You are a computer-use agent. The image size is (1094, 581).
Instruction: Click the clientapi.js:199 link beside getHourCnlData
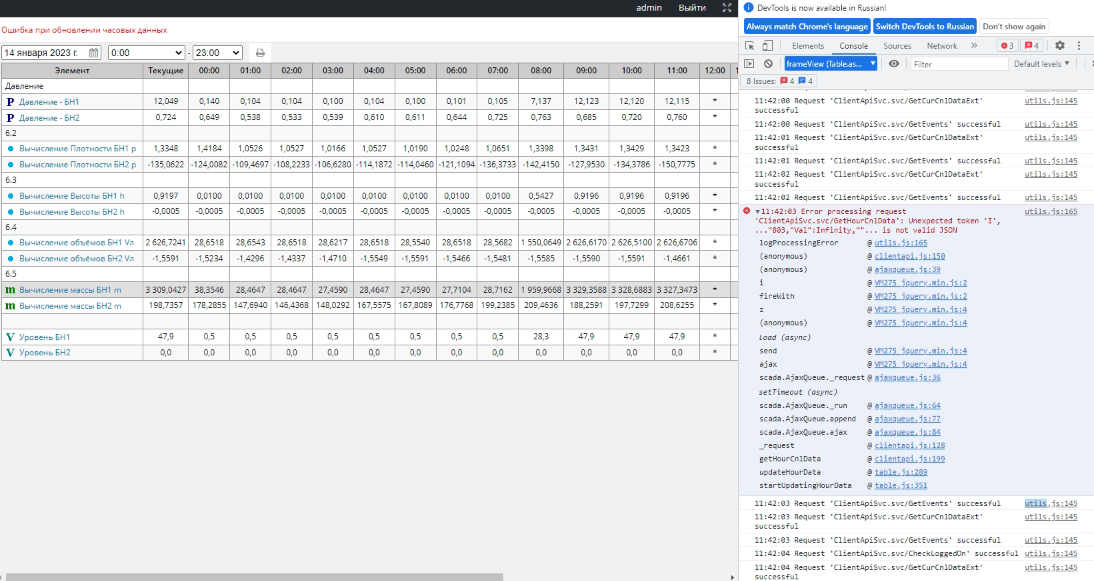point(910,459)
